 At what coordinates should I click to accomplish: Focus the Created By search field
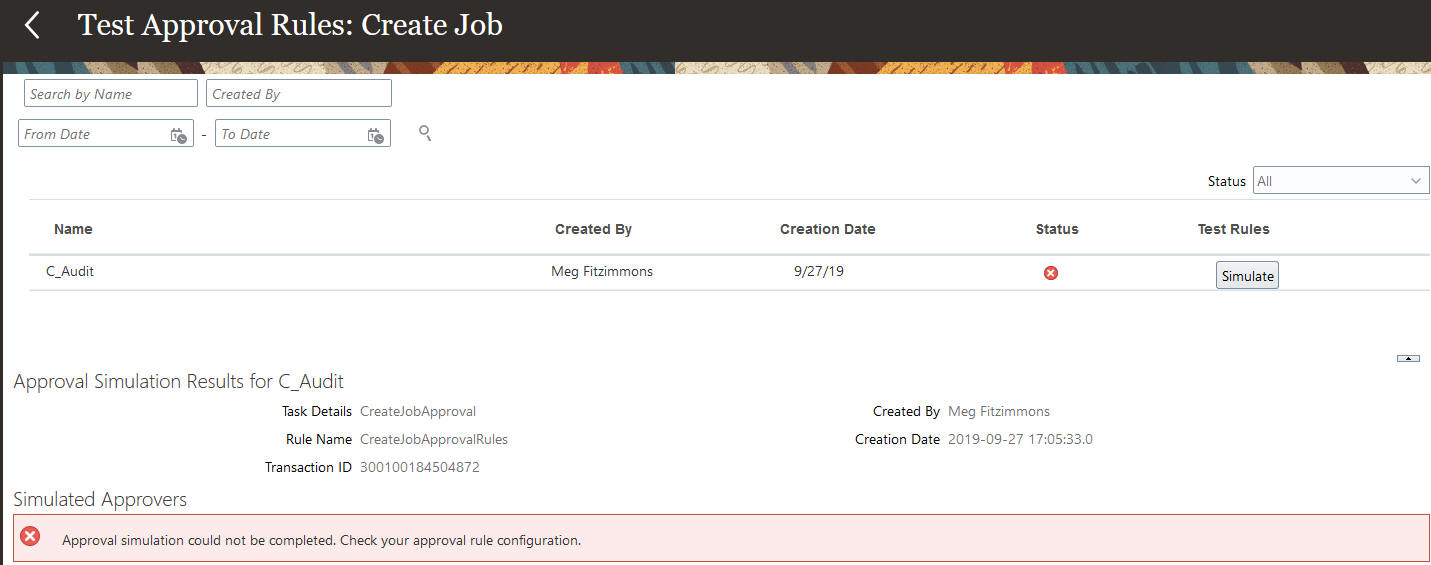(x=298, y=94)
